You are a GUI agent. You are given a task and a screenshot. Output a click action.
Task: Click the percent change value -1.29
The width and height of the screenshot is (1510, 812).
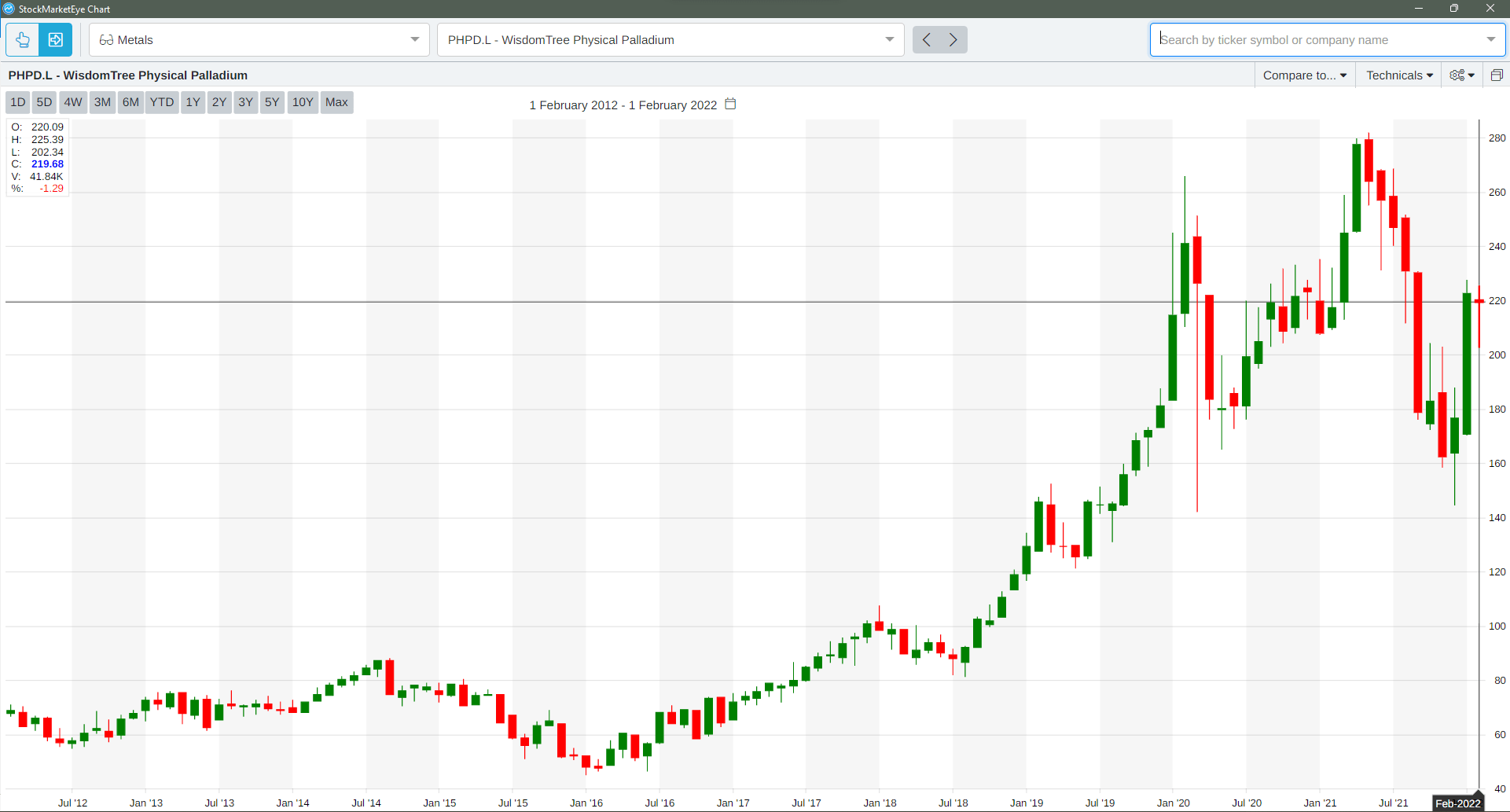[51, 189]
